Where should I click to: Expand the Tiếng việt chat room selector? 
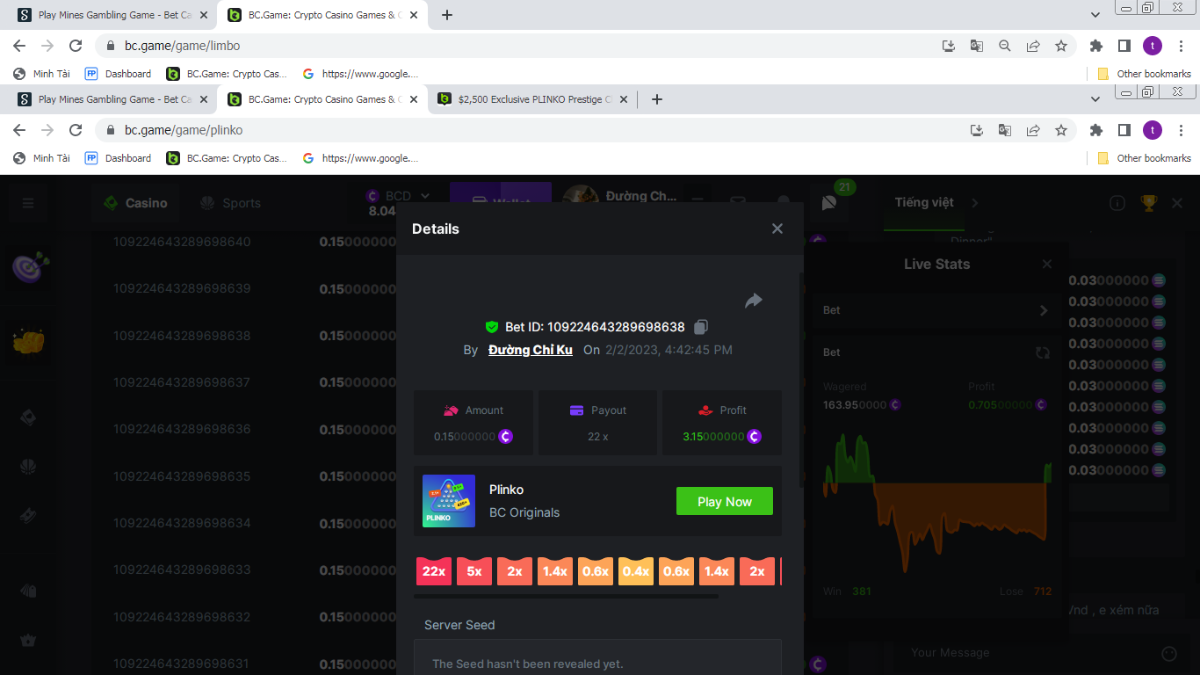pos(975,203)
